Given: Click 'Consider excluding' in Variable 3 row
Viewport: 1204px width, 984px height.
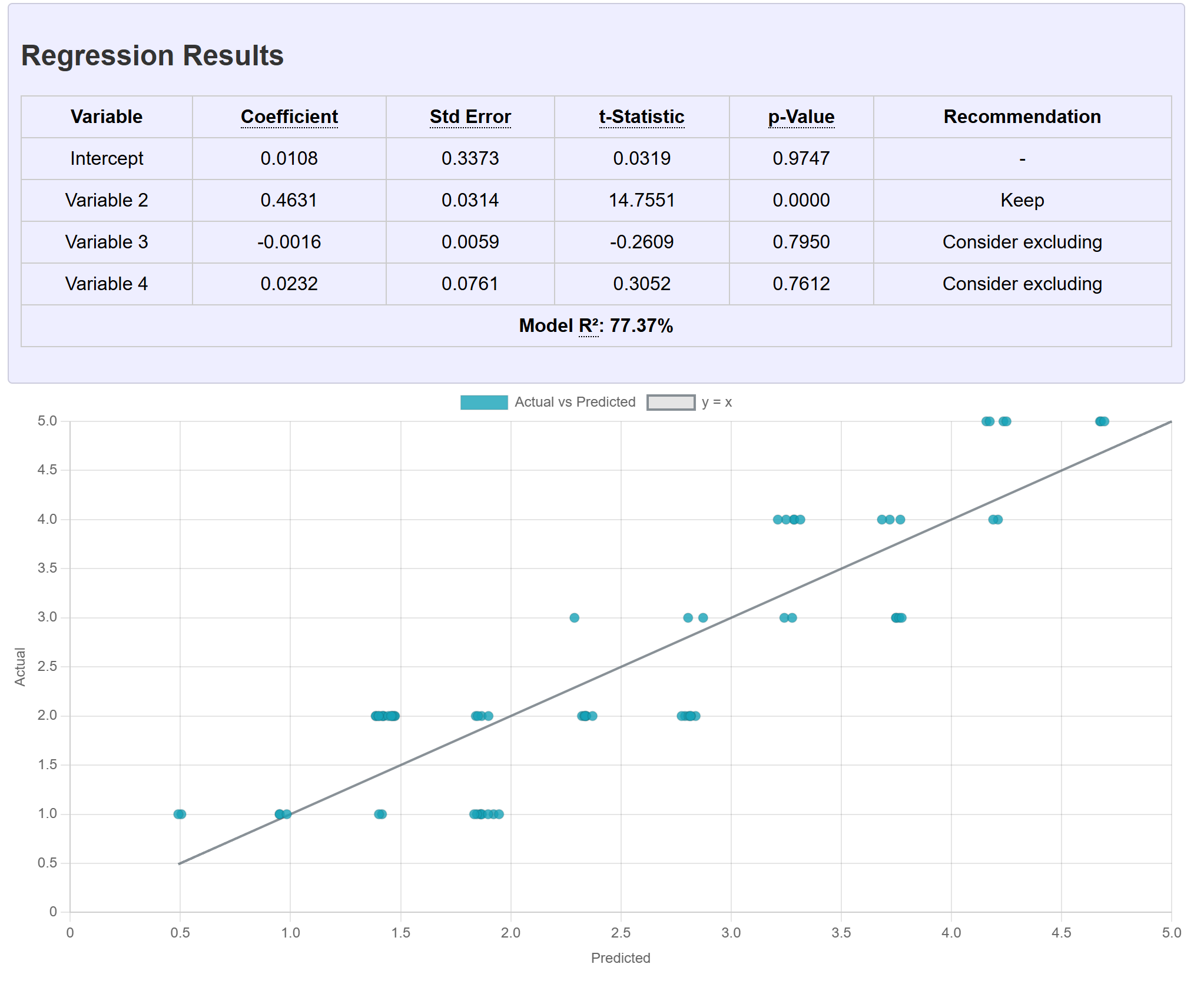Looking at the screenshot, I should tap(1022, 242).
